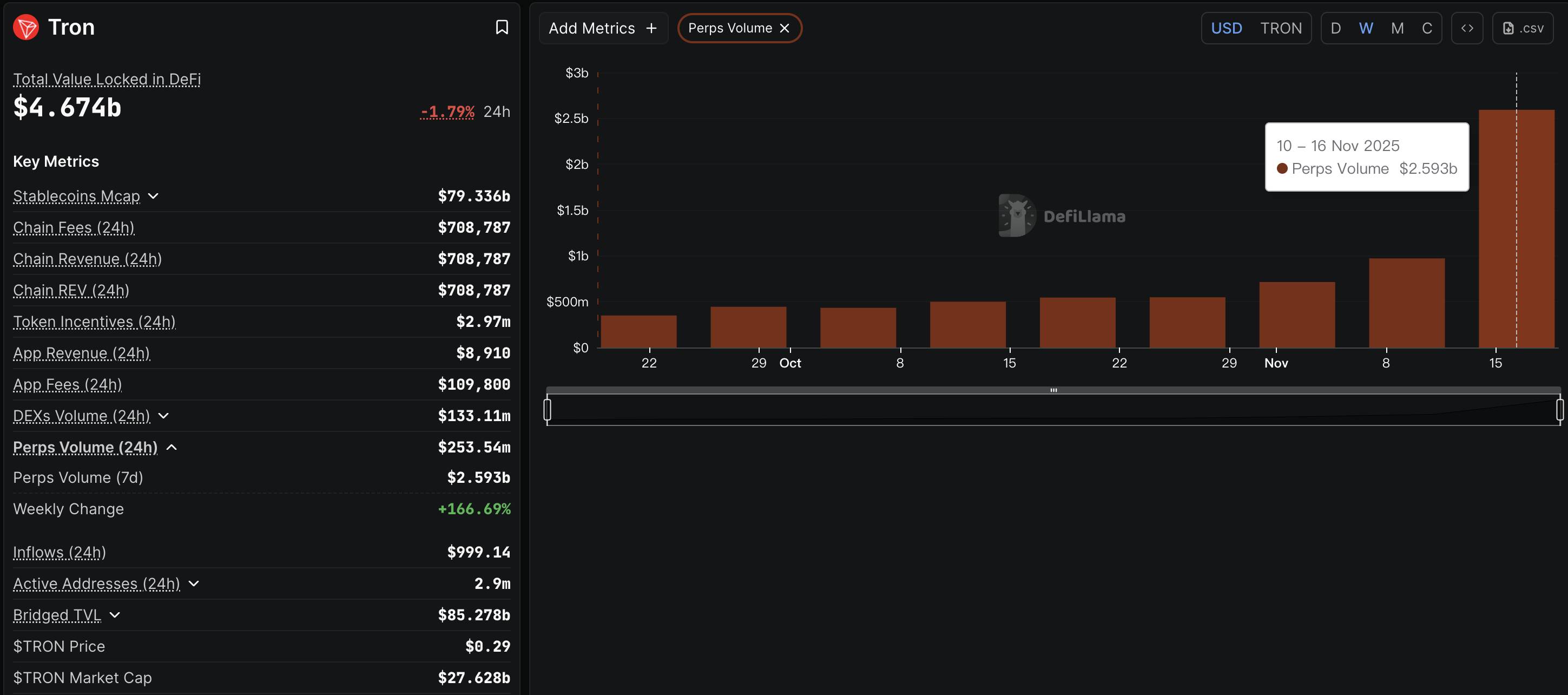This screenshot has height=695, width=1568.
Task: Click the Tron logo icon
Action: click(x=26, y=28)
